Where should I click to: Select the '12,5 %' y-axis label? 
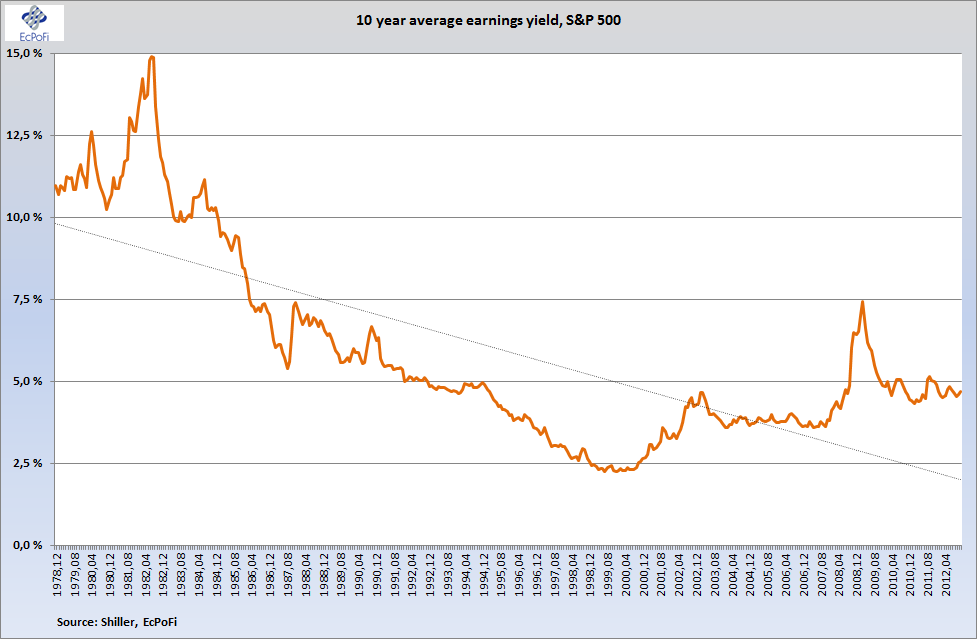24,135
